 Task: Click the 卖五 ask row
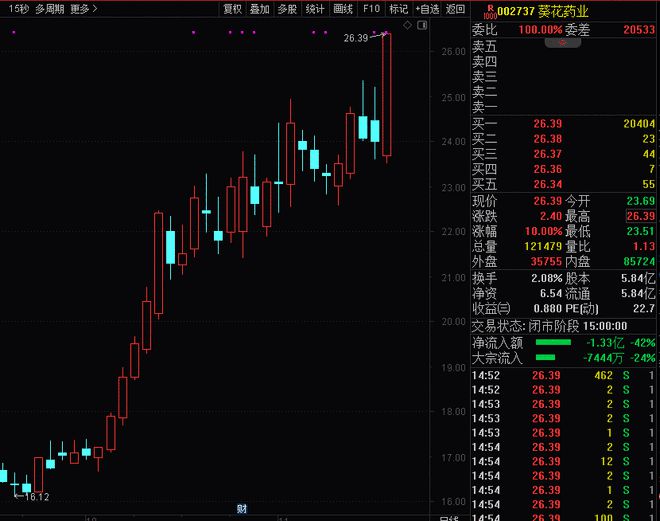(563, 46)
